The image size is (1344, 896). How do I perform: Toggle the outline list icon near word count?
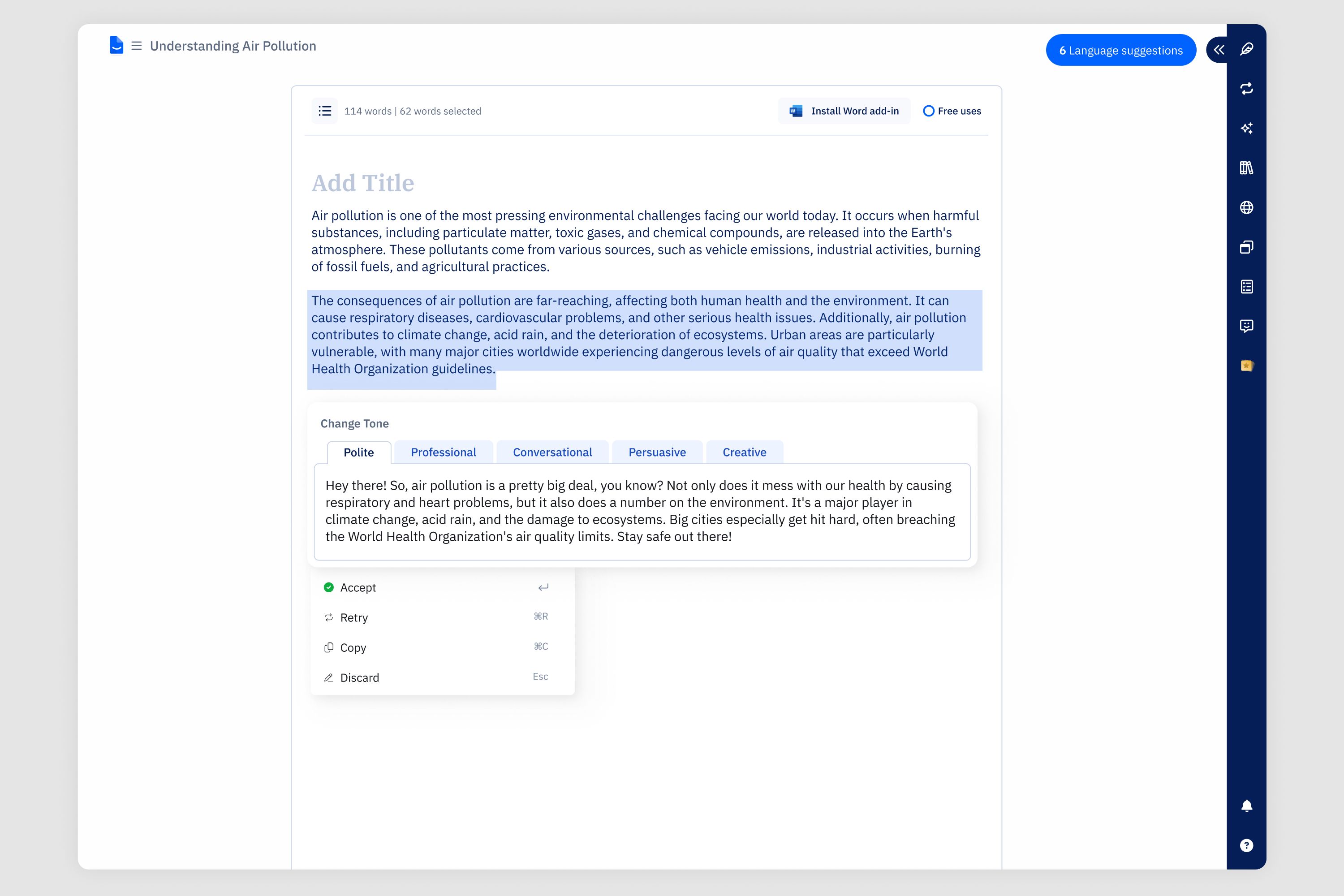click(324, 111)
